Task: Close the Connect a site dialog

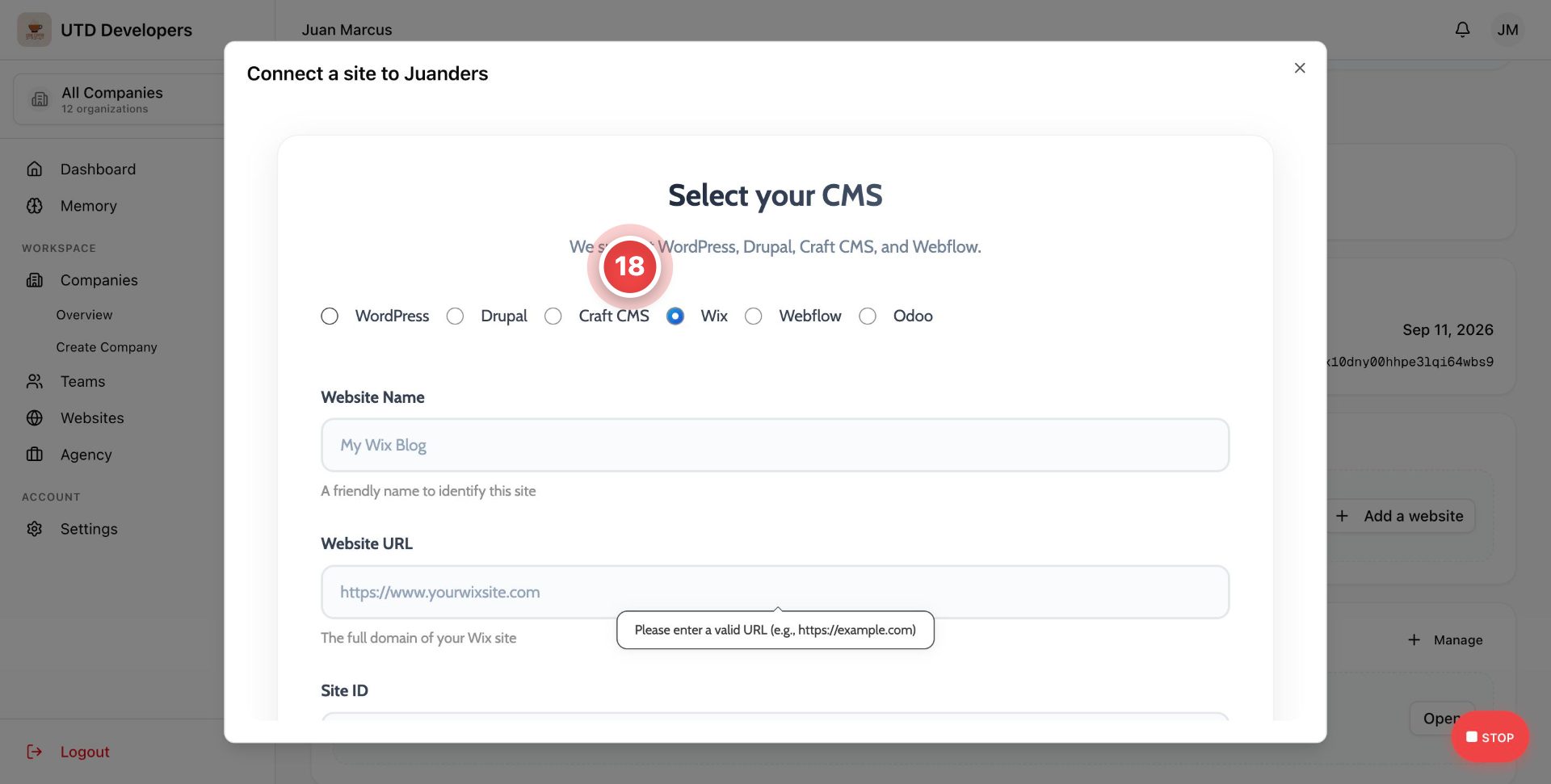Action: [x=1300, y=68]
